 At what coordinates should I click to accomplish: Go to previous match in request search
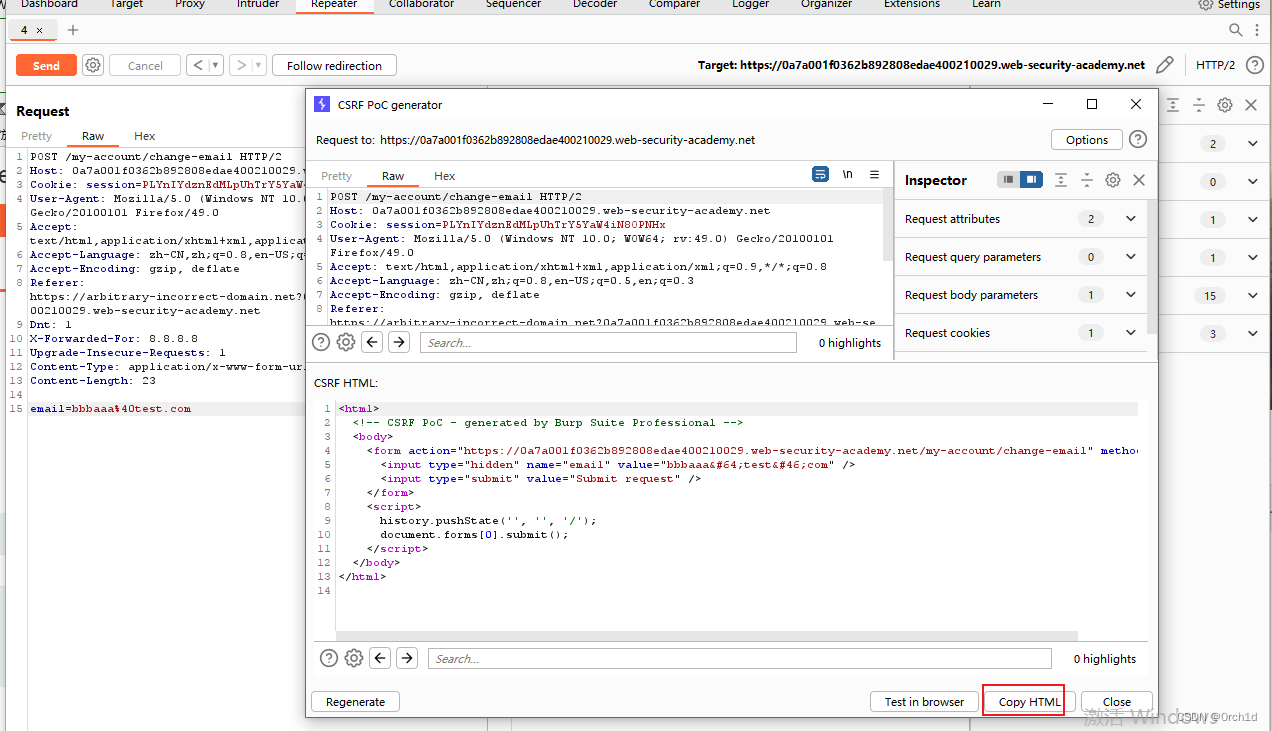pyautogui.click(x=372, y=343)
